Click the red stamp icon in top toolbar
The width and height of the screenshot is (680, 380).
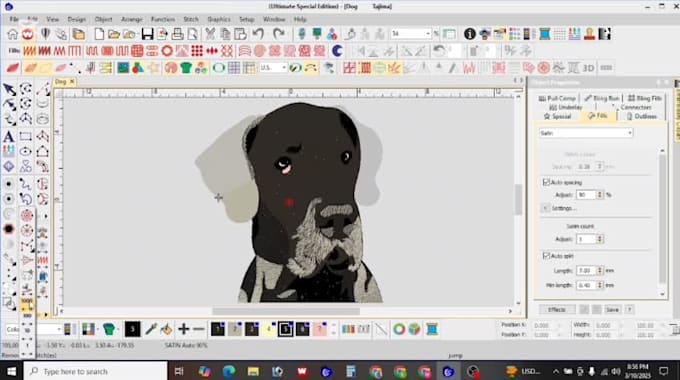coord(589,34)
